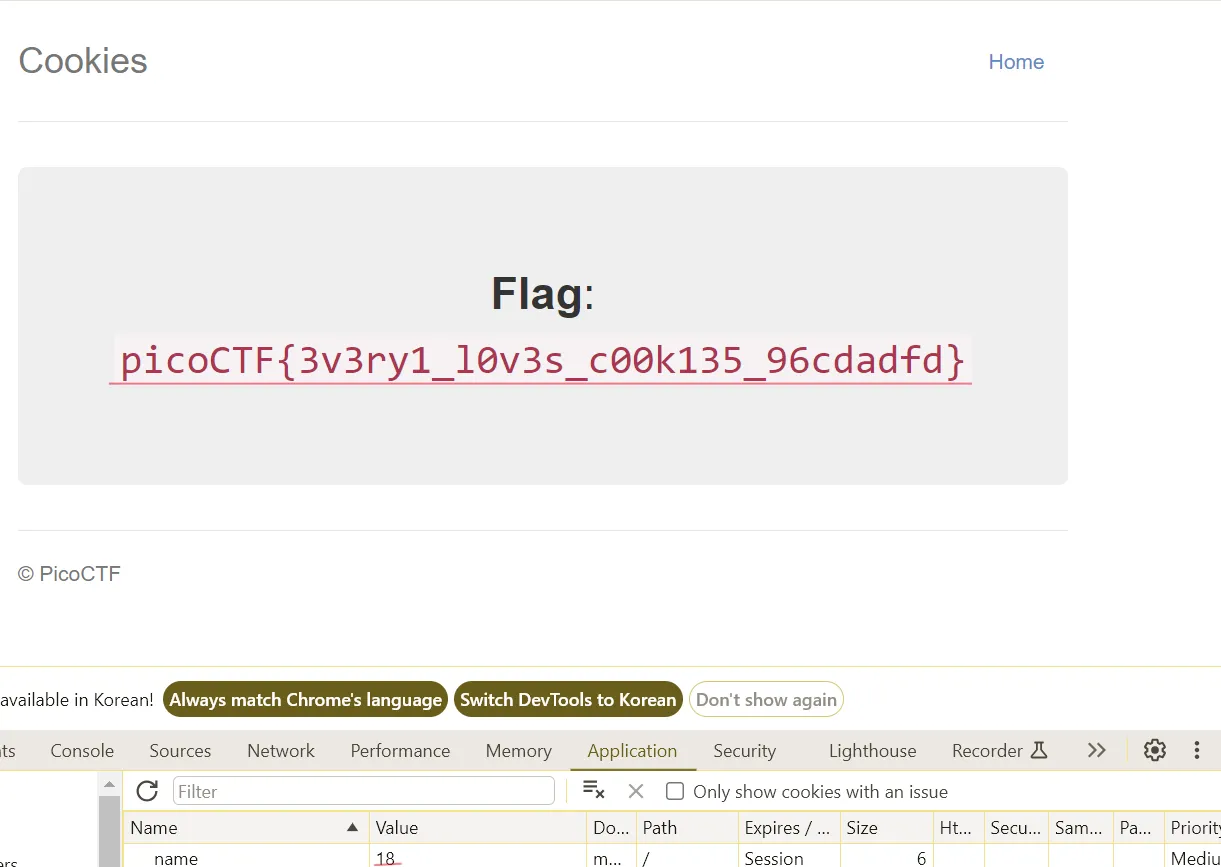Select the 'name' cookie row
The width and height of the screenshot is (1221, 867).
point(672,858)
